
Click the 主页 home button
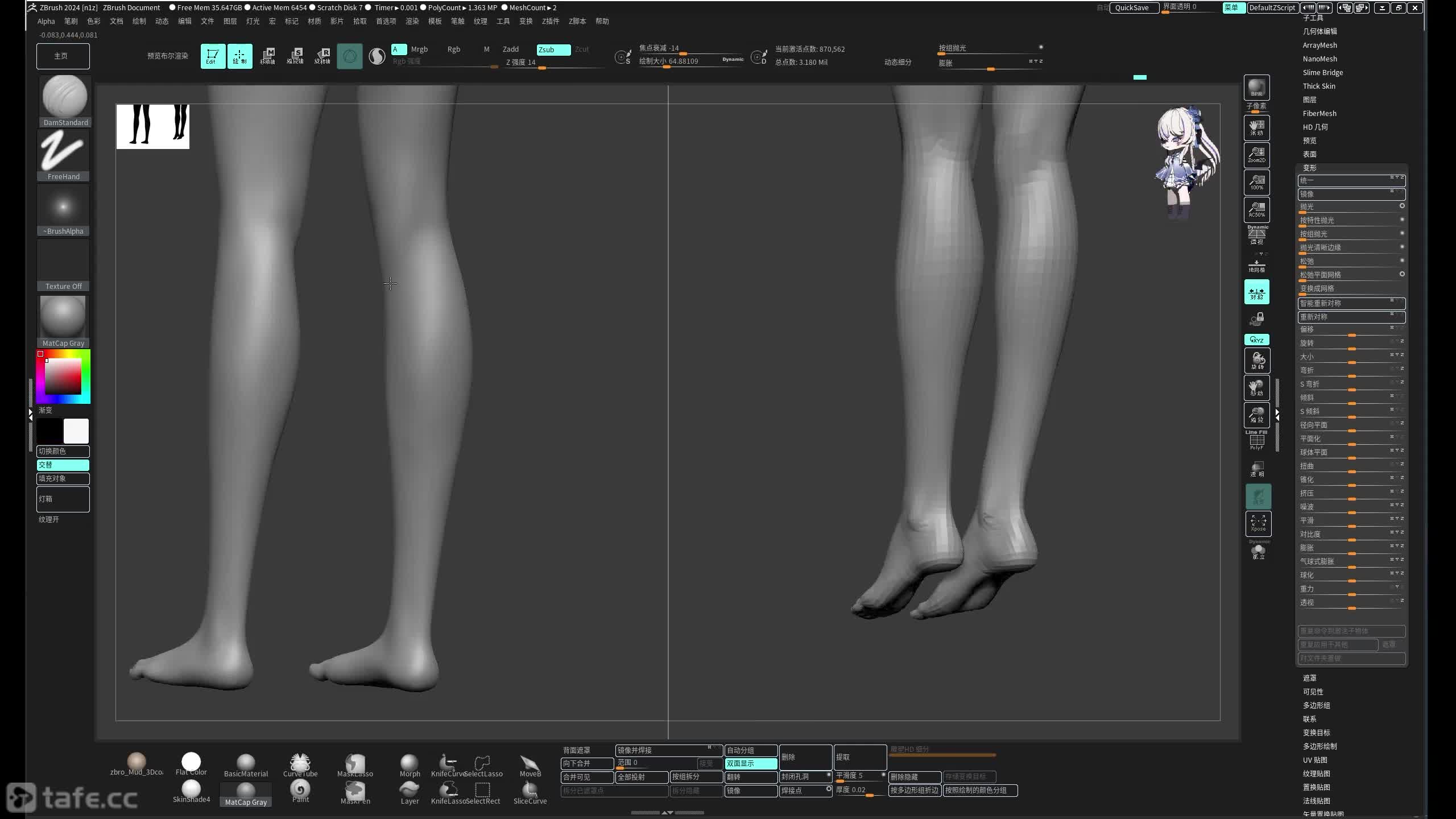[x=63, y=56]
